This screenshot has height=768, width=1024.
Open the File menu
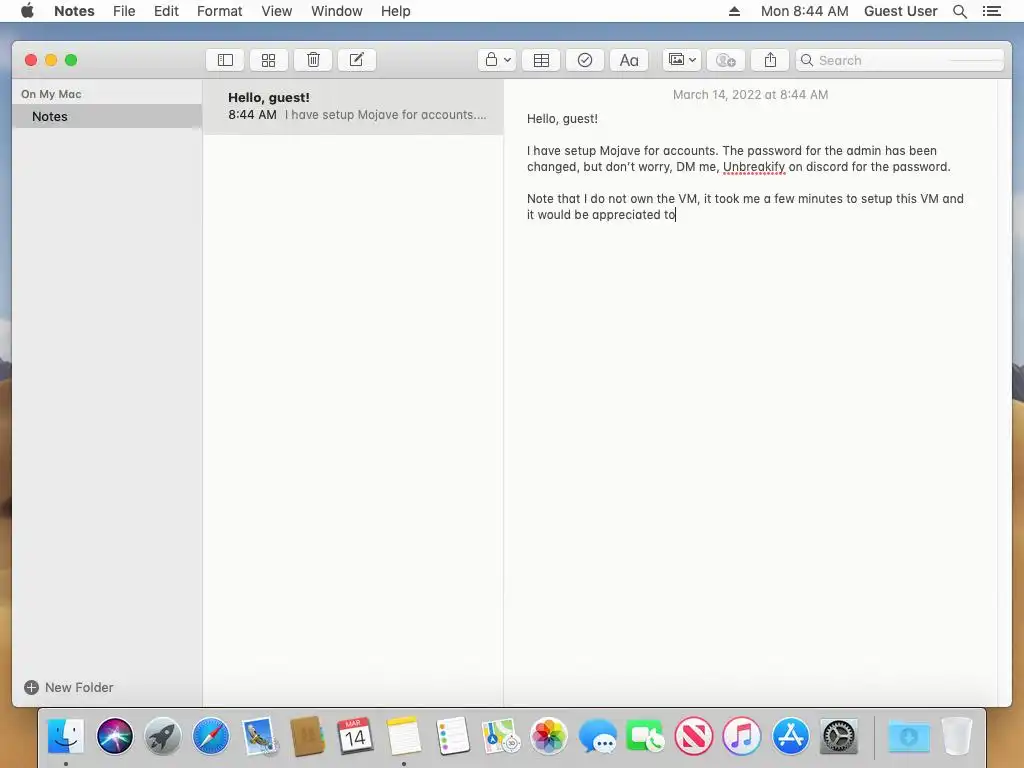pyautogui.click(x=124, y=11)
